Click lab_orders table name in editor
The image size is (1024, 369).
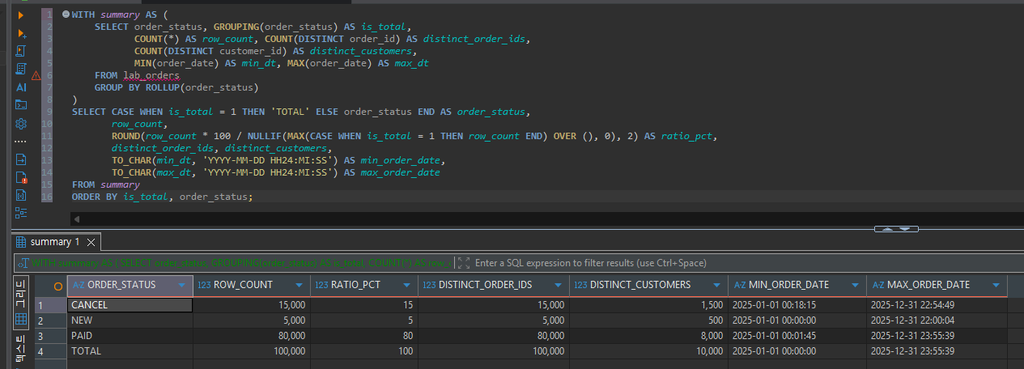(x=152, y=76)
